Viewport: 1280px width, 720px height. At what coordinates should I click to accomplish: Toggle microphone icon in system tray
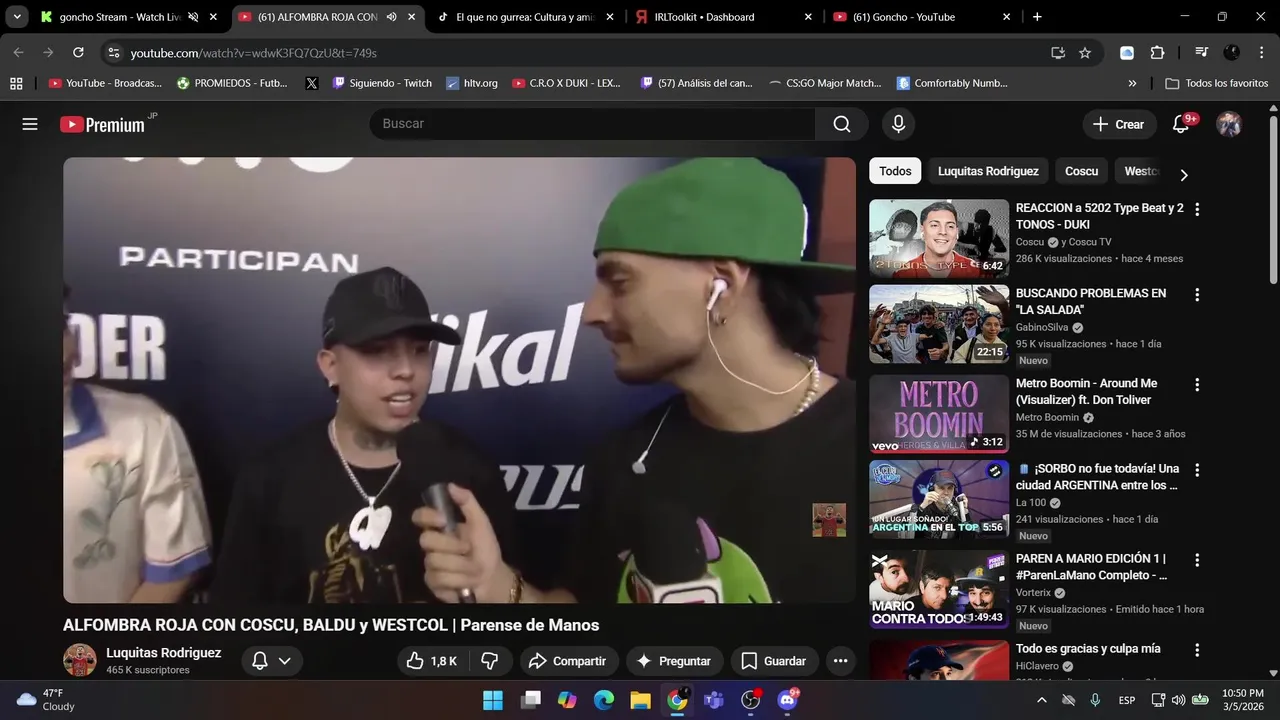(x=1095, y=700)
